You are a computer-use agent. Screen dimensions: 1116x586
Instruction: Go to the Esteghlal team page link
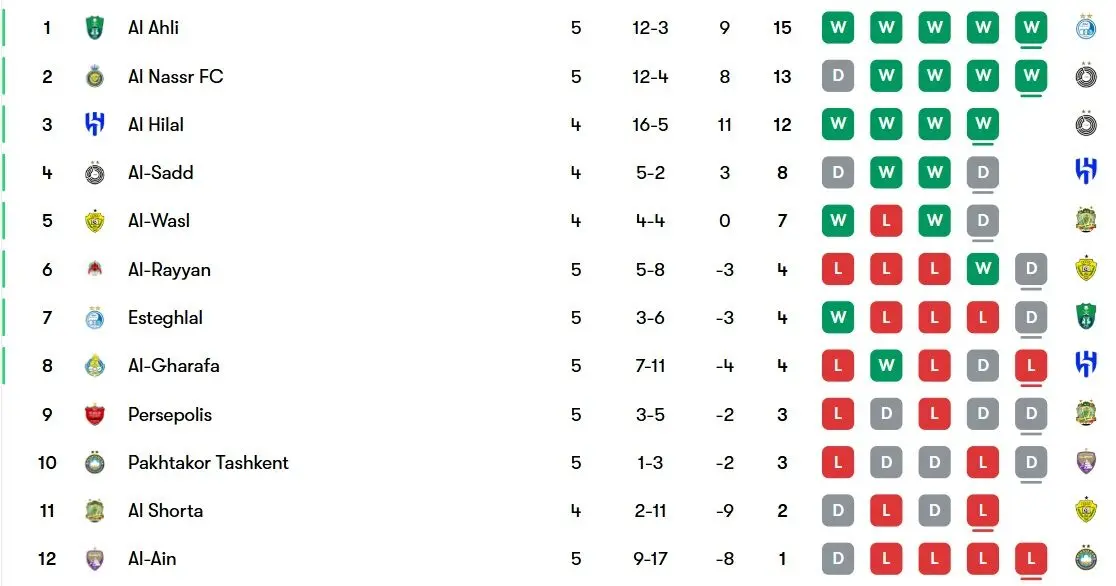point(165,318)
